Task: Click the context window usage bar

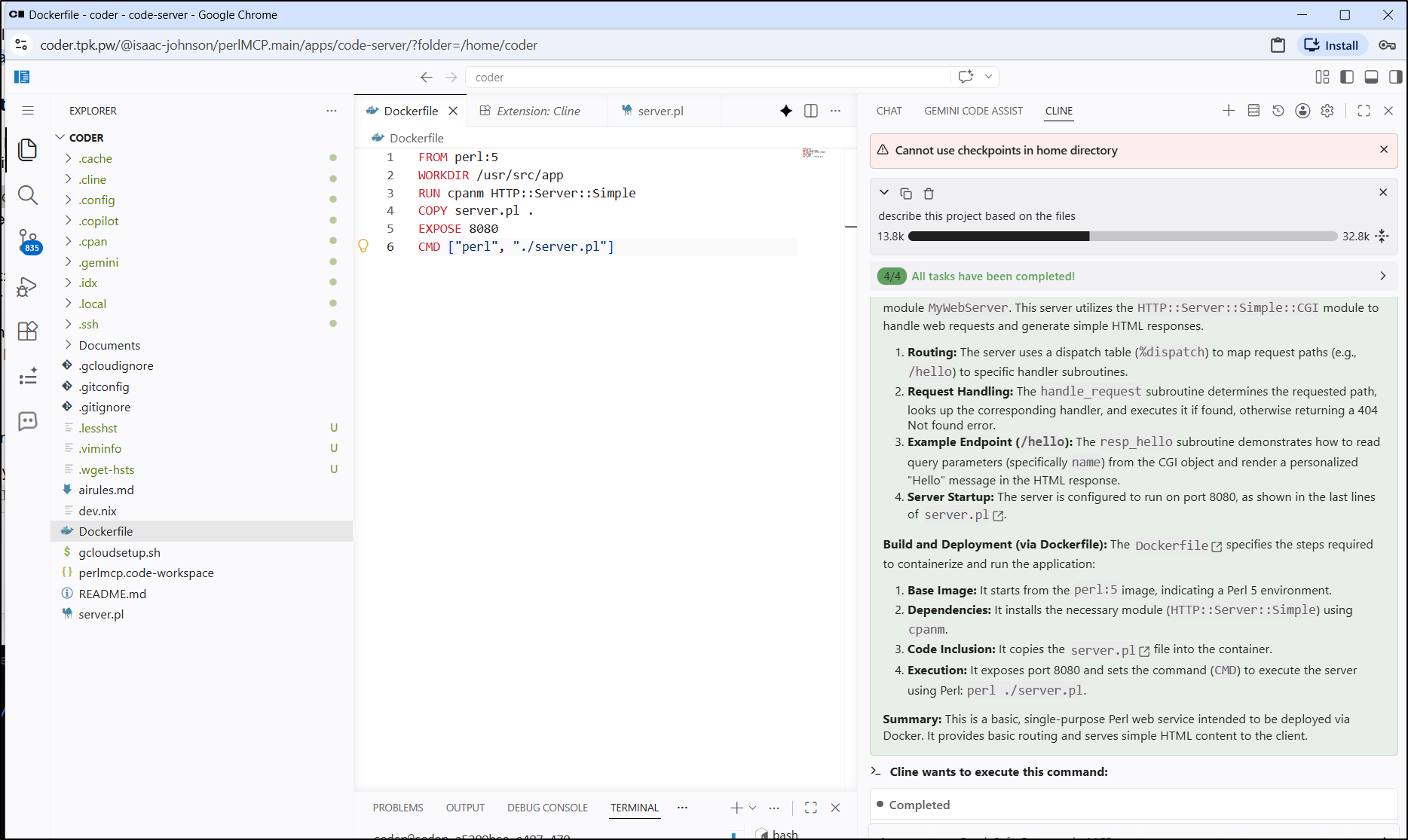Action: (1122, 237)
